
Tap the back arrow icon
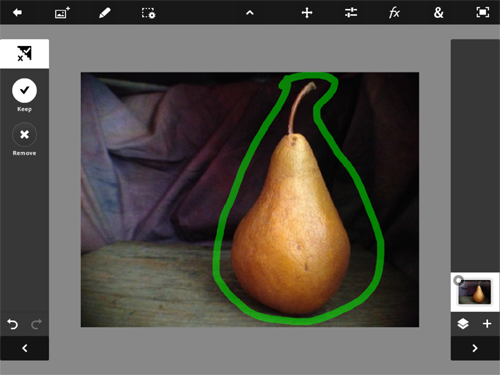click(17, 13)
